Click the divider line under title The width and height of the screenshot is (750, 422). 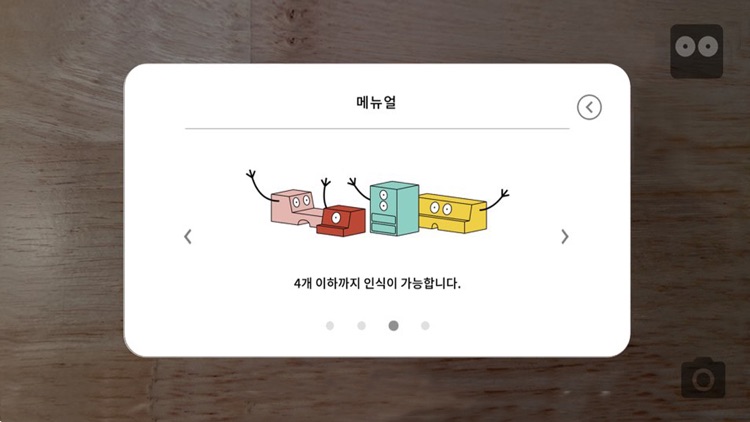[x=377, y=129]
